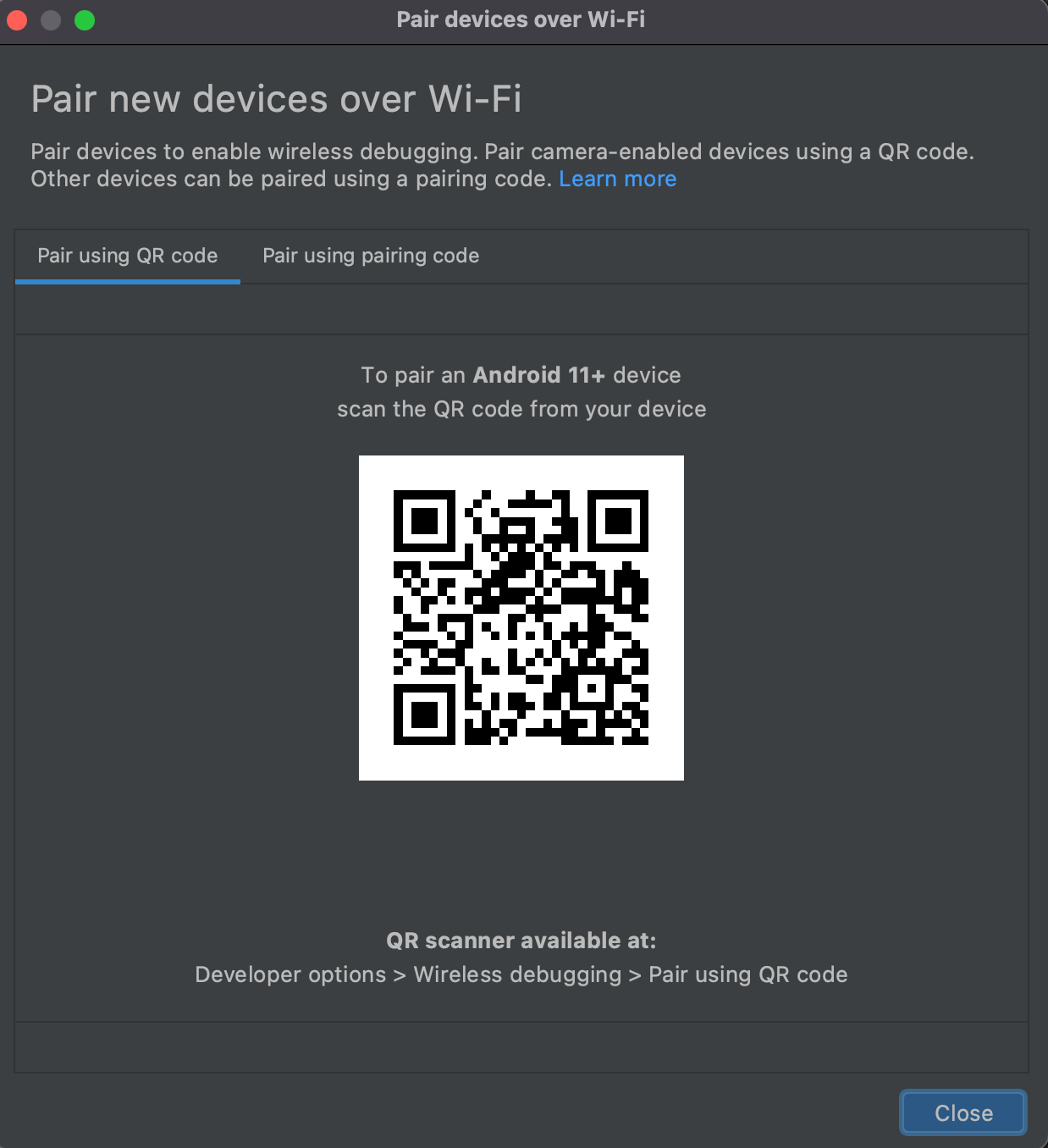Click the green zoom window button
Viewport: 1048px width, 1148px height.
85,19
